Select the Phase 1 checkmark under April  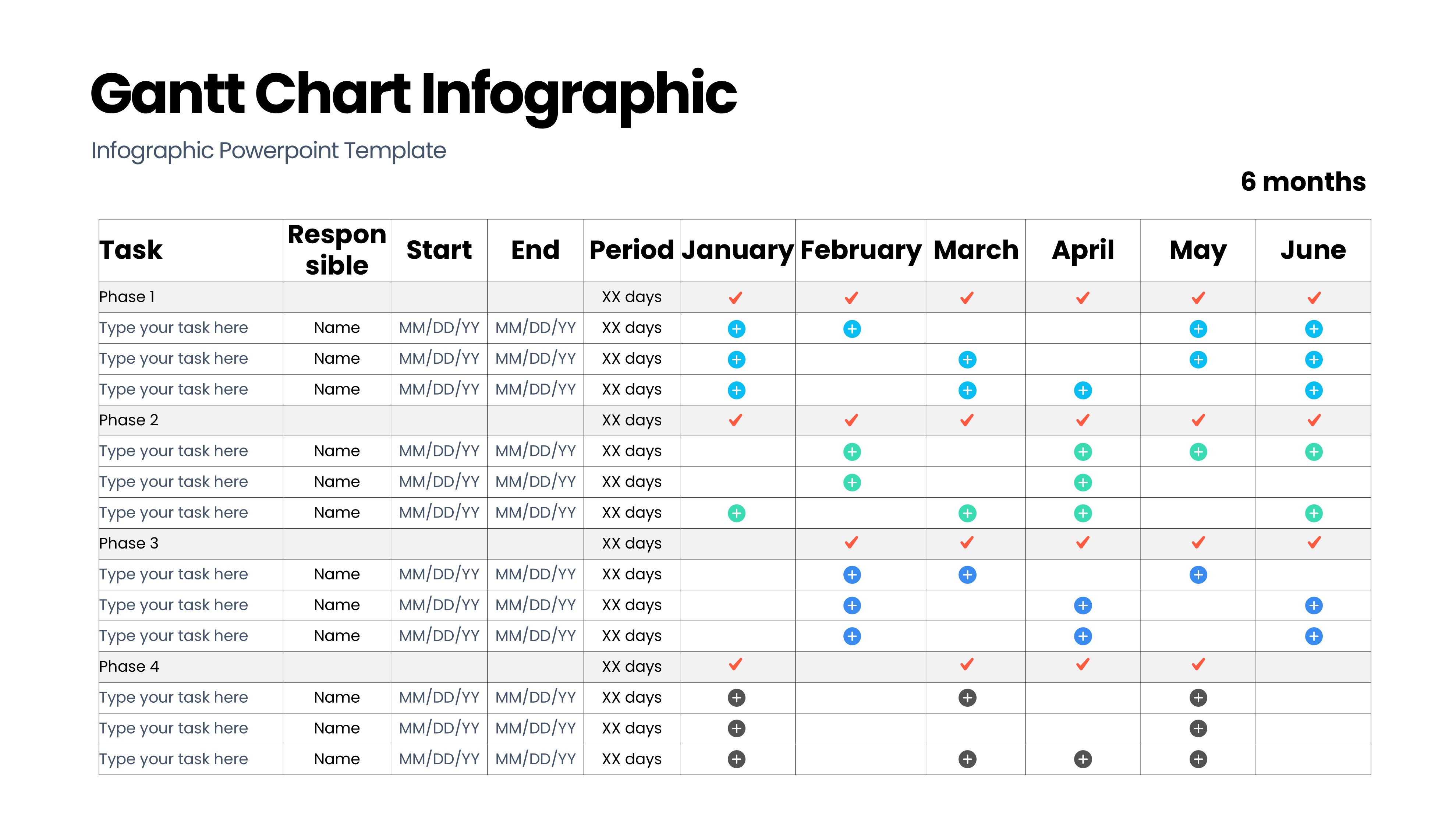[x=1083, y=298]
